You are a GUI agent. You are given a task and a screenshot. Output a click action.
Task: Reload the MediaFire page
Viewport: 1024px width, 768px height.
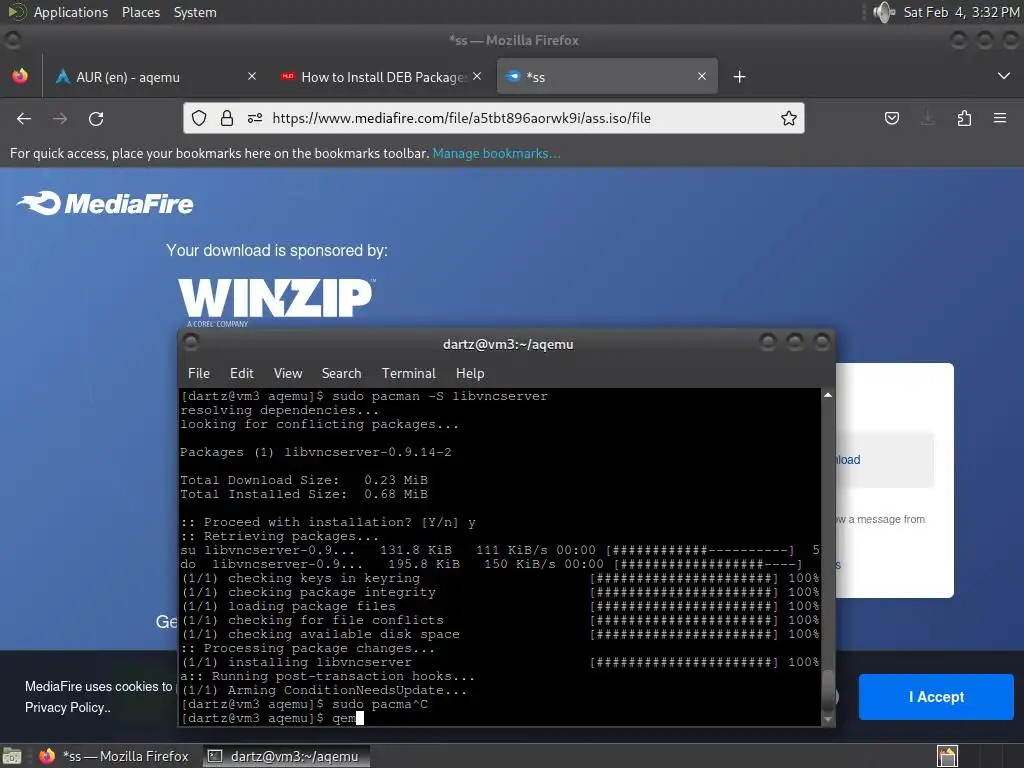click(96, 118)
